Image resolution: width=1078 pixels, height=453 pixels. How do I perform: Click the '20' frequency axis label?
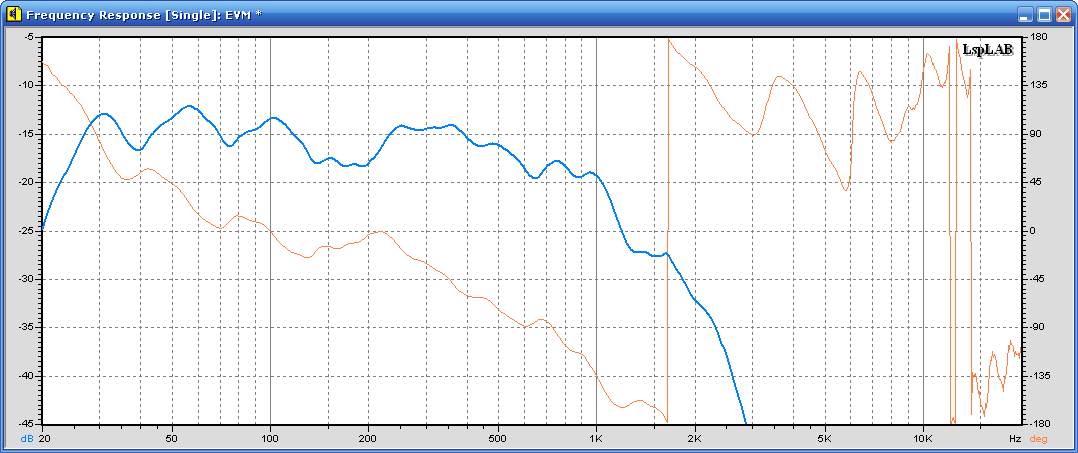(x=43, y=438)
